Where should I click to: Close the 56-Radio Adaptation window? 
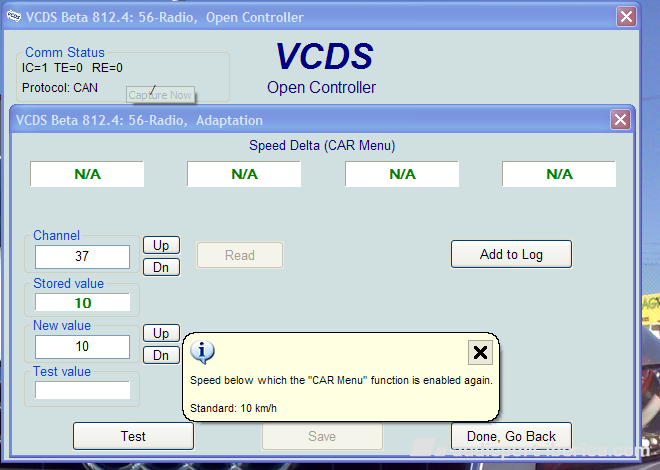point(620,120)
